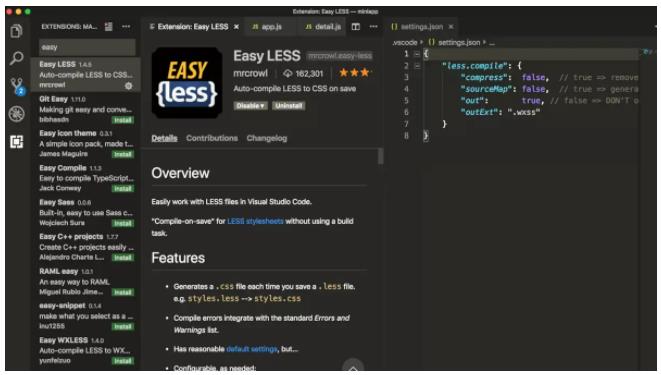Click the mrcrowl publisher name
The width and height of the screenshot is (661, 375).
[250, 73]
